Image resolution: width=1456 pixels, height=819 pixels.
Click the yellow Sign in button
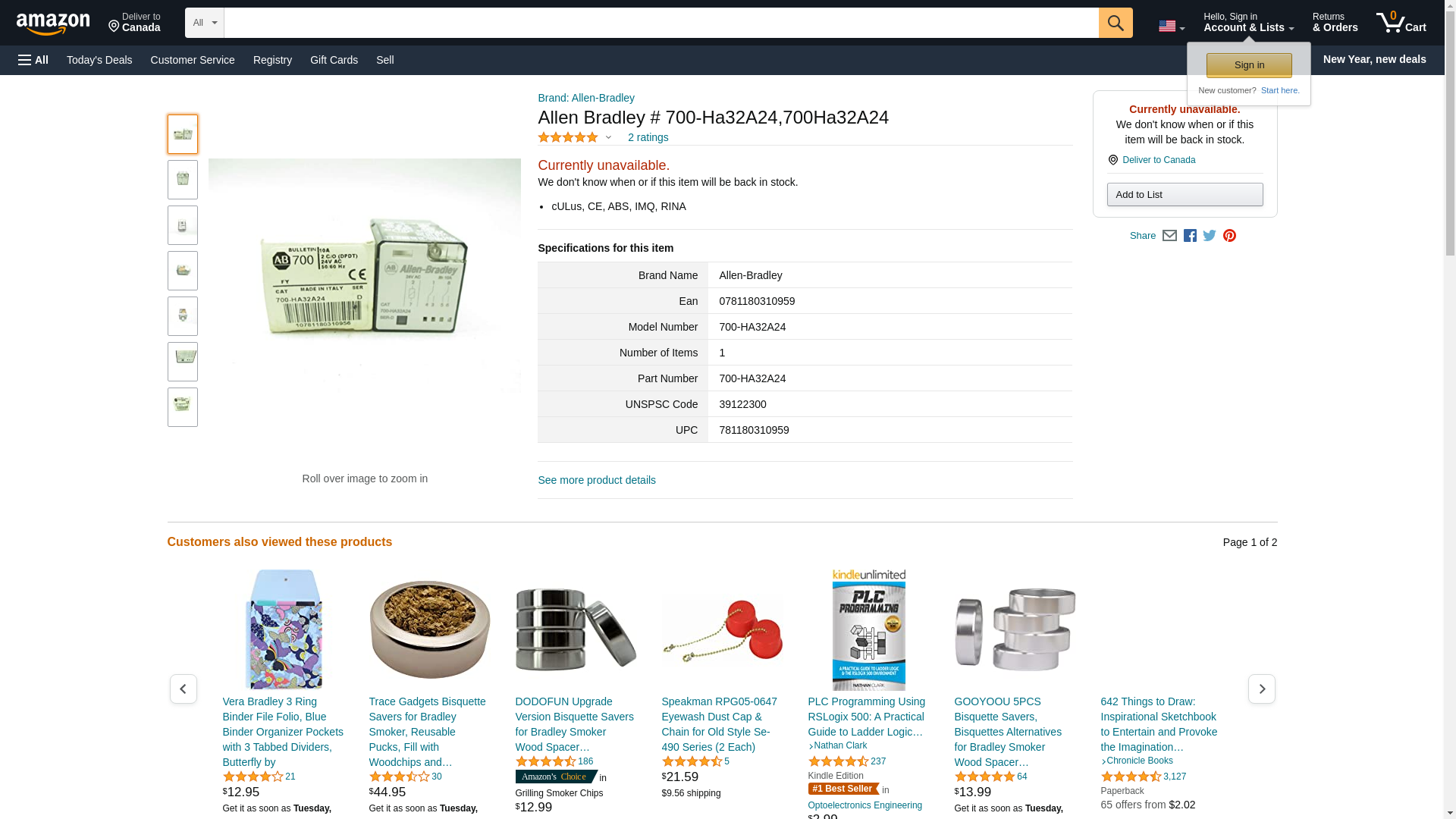(1249, 65)
